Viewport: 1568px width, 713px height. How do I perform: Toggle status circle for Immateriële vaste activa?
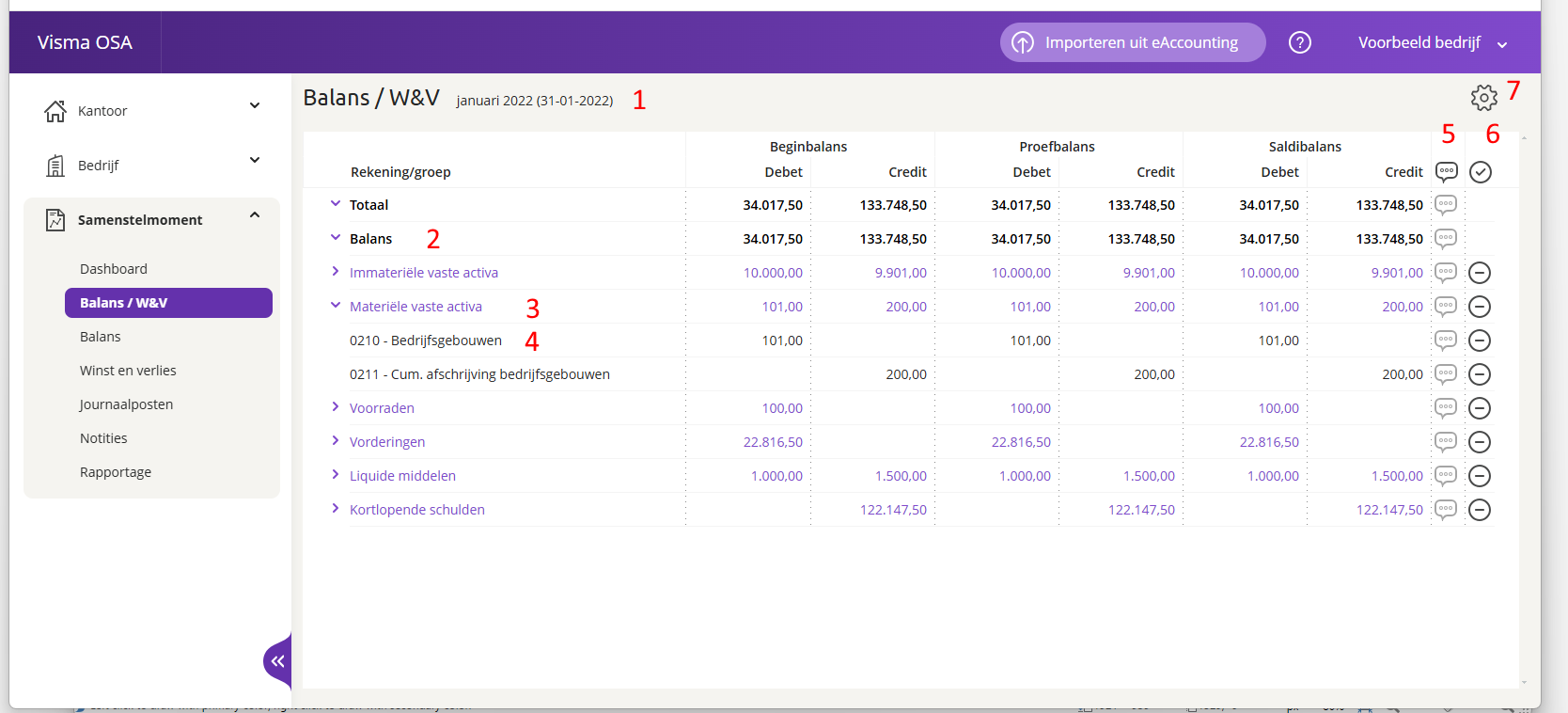tap(1480, 273)
